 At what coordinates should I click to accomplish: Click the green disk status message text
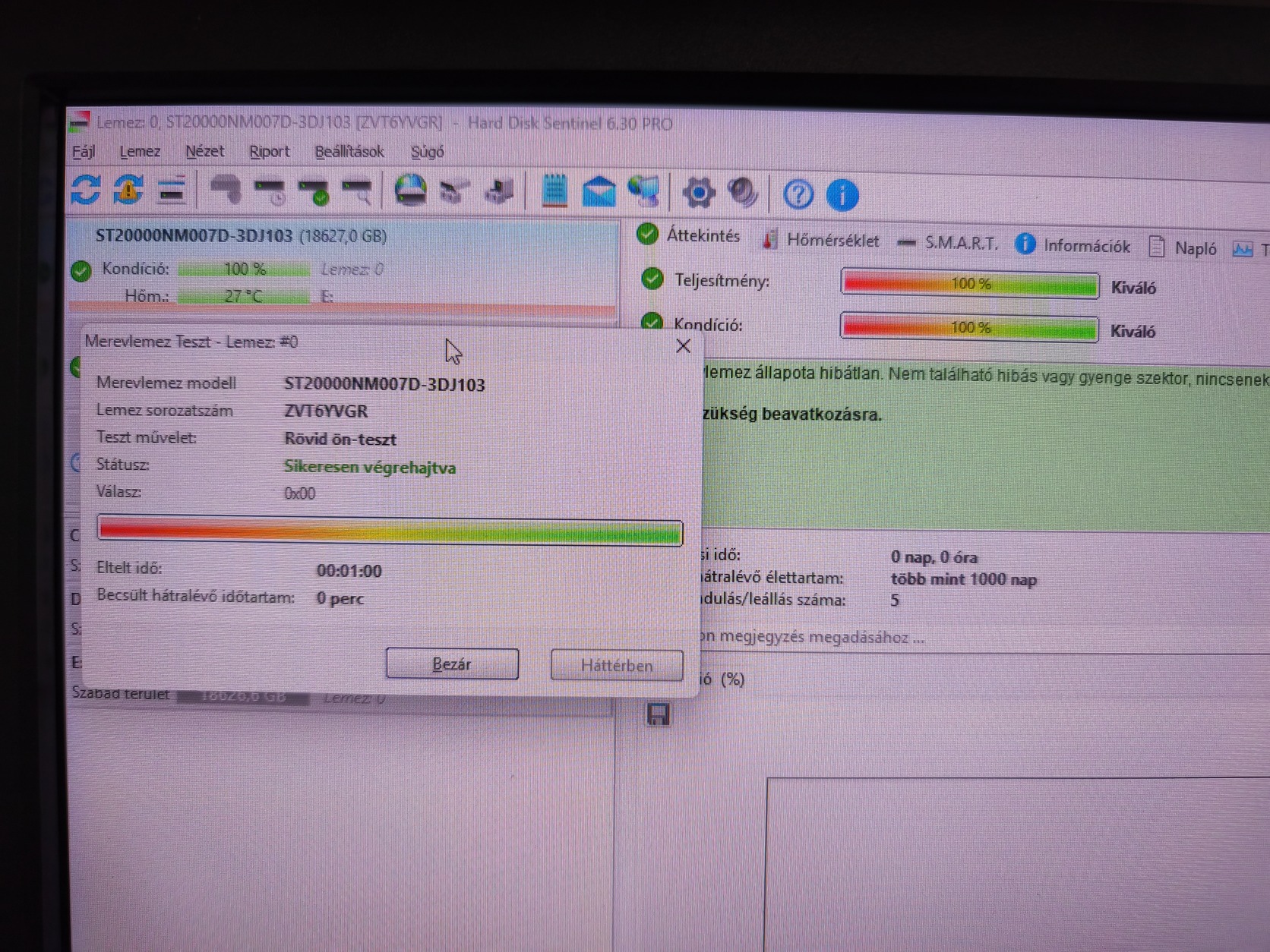[x=986, y=395]
